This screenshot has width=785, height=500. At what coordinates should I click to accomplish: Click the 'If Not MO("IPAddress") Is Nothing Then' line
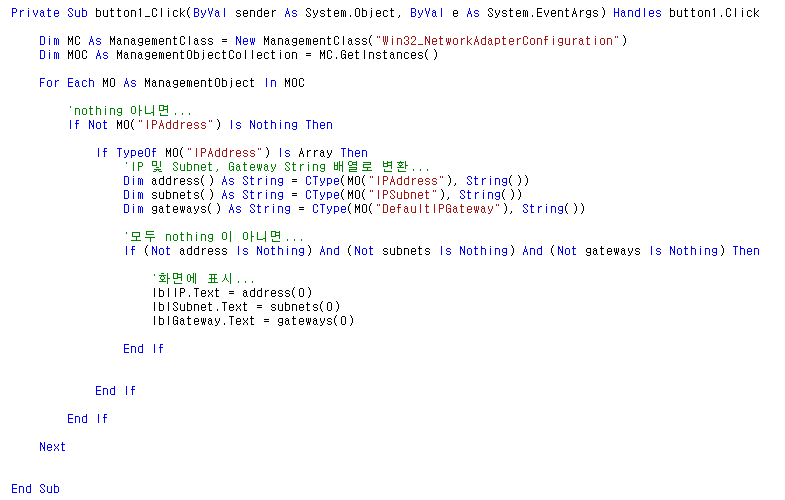point(200,125)
